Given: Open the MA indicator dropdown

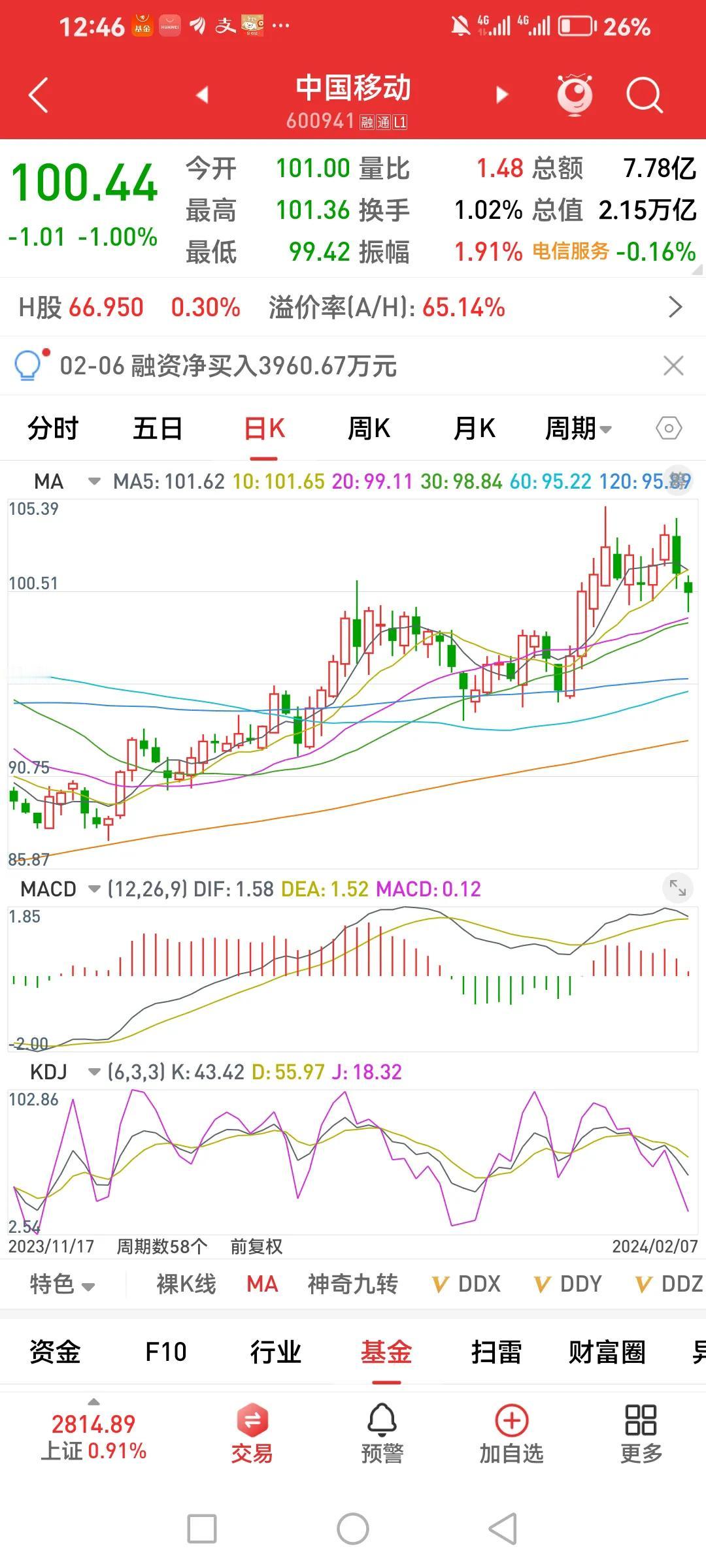Looking at the screenshot, I should (x=94, y=482).
